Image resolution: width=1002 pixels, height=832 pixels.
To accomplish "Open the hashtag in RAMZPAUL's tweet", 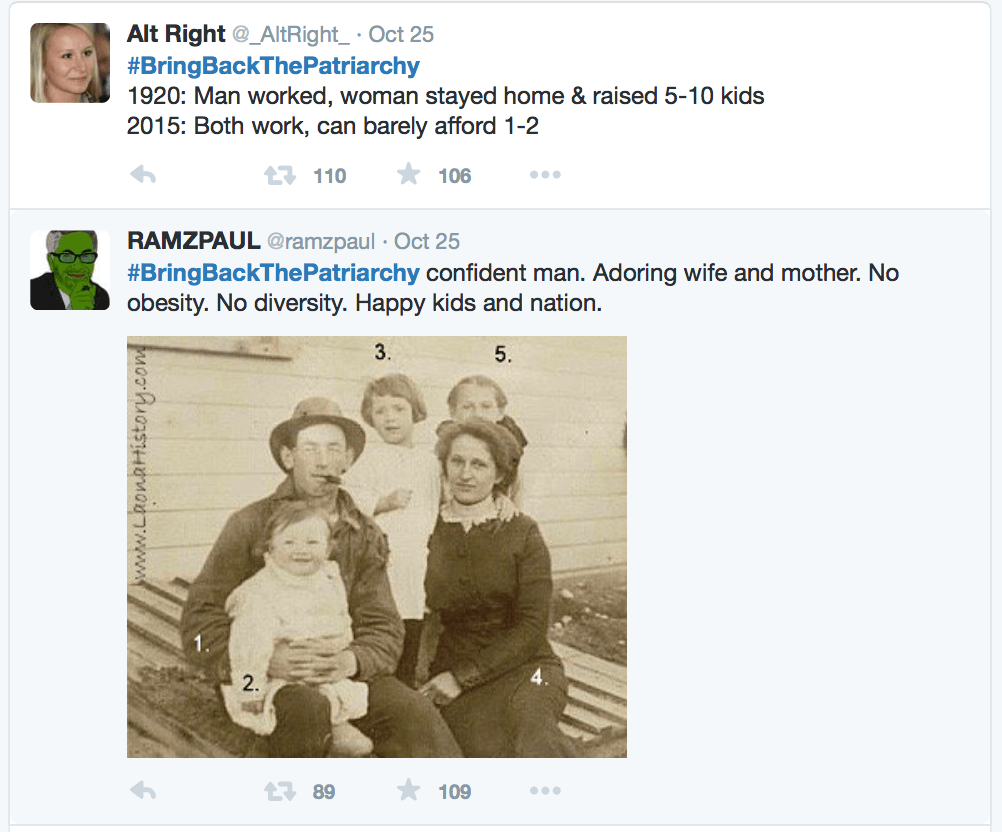I will point(273,273).
